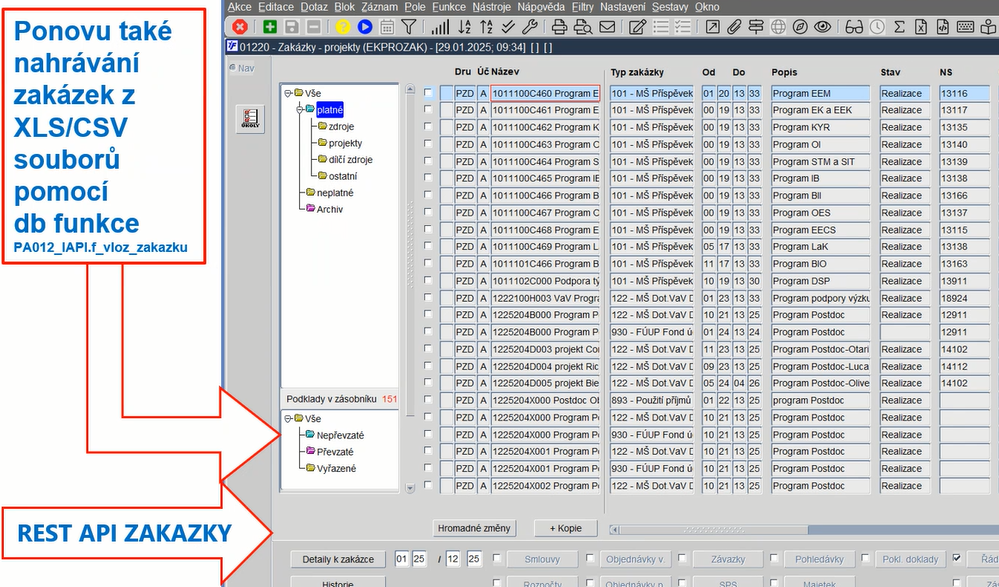
Task: Click the keyboard icon
Action: coord(965,27)
